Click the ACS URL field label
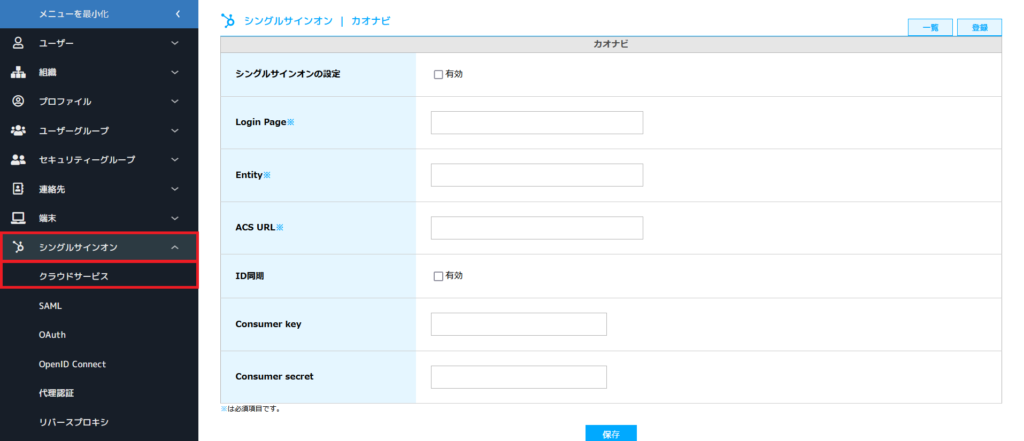1024x441 pixels. pyautogui.click(x=255, y=228)
